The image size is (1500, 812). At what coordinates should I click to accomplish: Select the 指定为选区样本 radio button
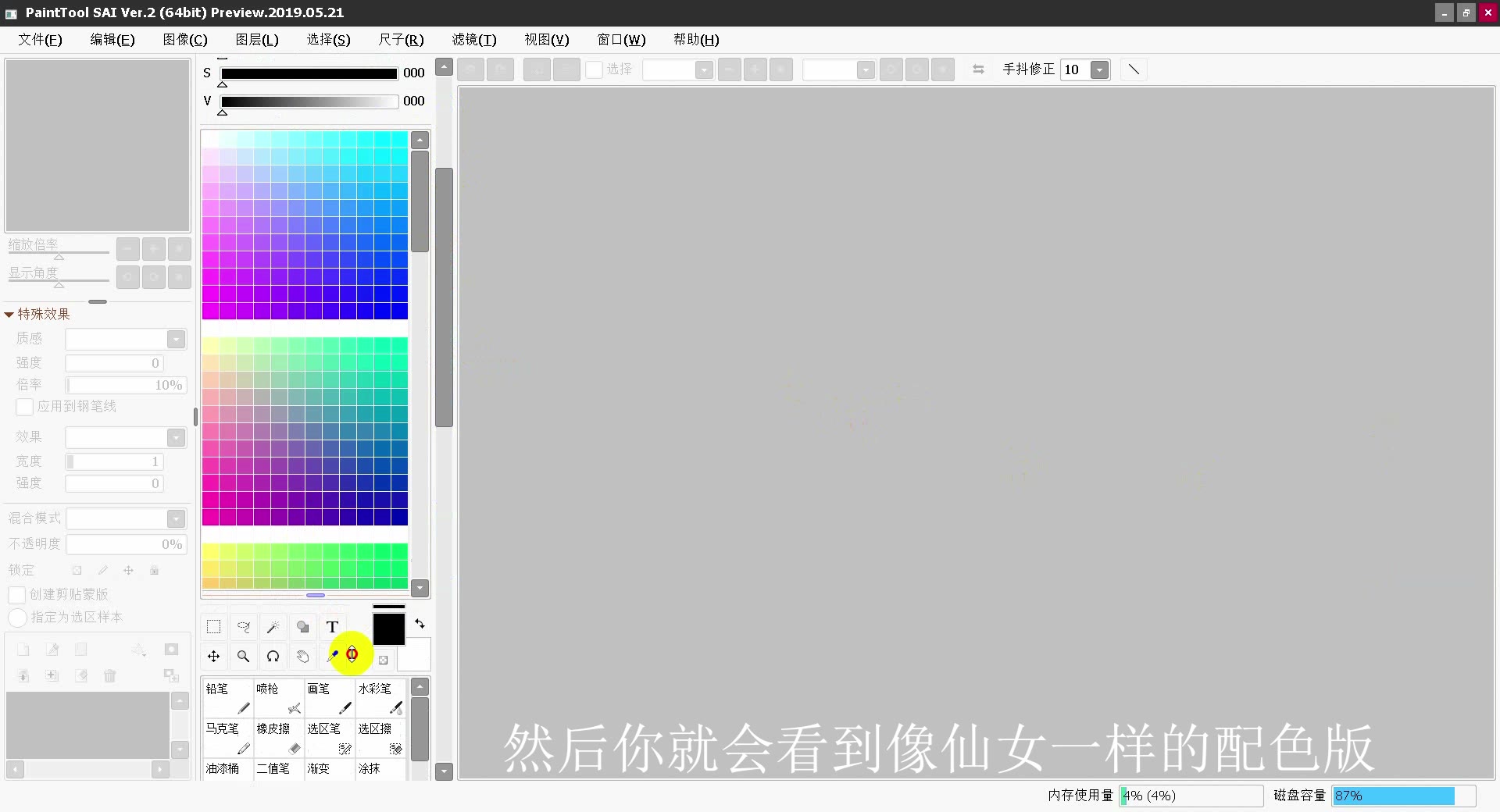point(17,618)
